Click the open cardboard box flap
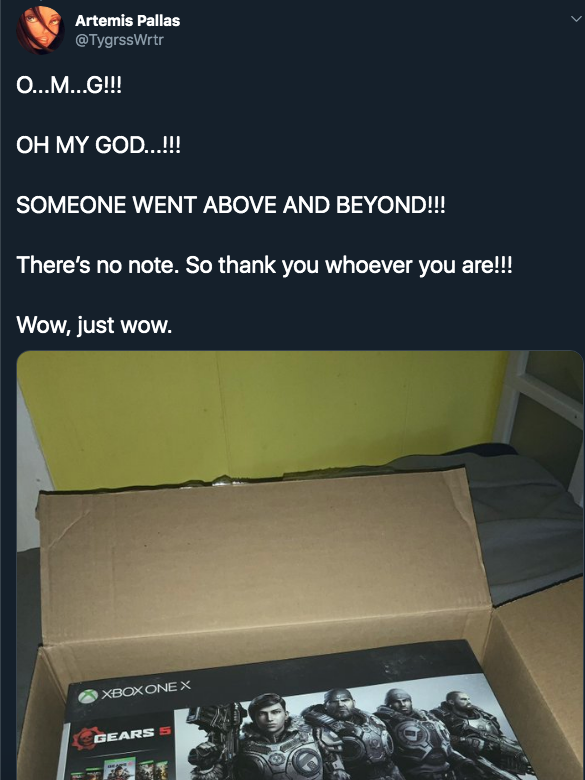Screen dimensions: 585x780 261,555
